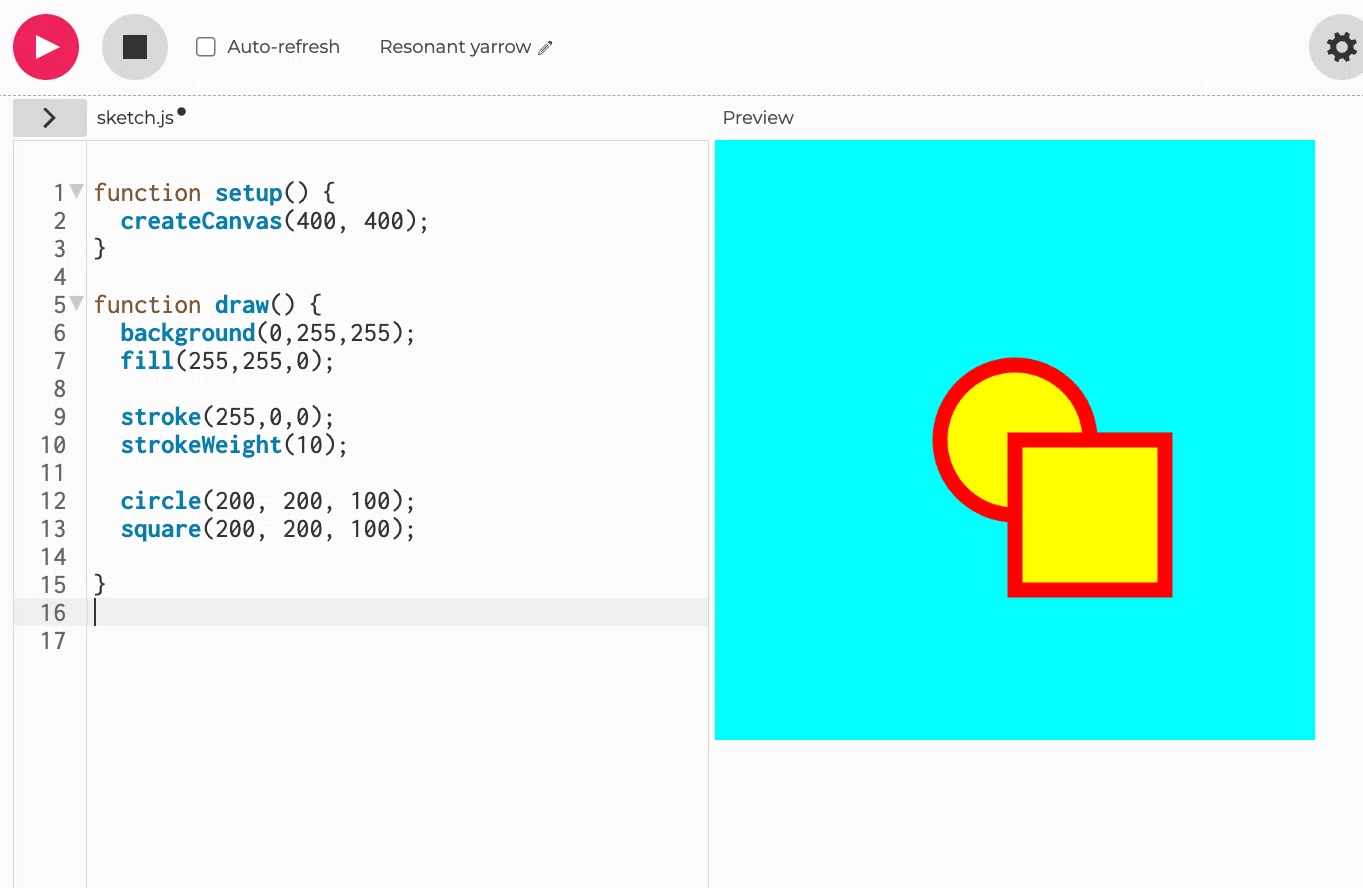This screenshot has width=1363, height=888.
Task: Collapse the setup function fold arrow
Action: coord(76,191)
